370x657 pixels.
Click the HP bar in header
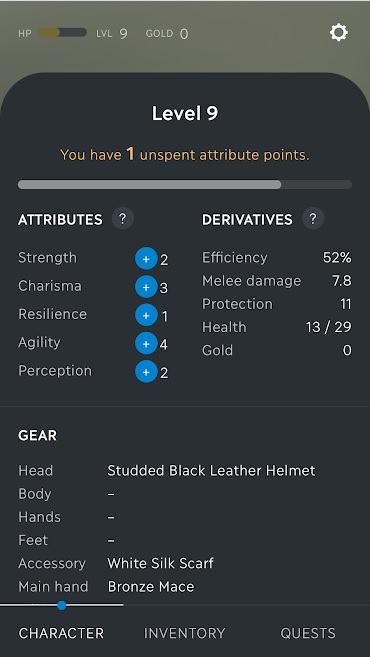click(62, 33)
